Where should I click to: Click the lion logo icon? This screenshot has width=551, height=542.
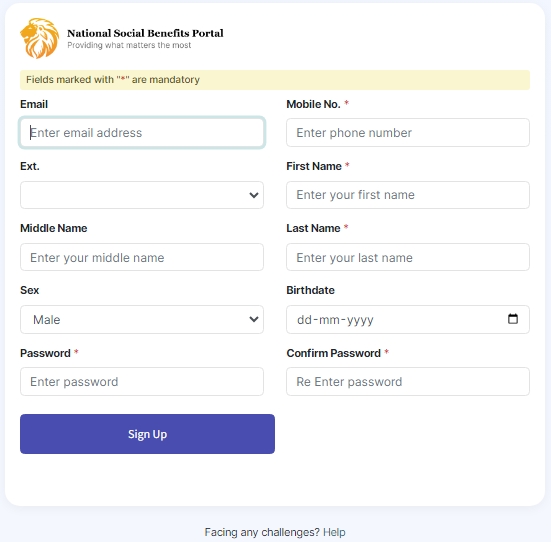[39, 38]
